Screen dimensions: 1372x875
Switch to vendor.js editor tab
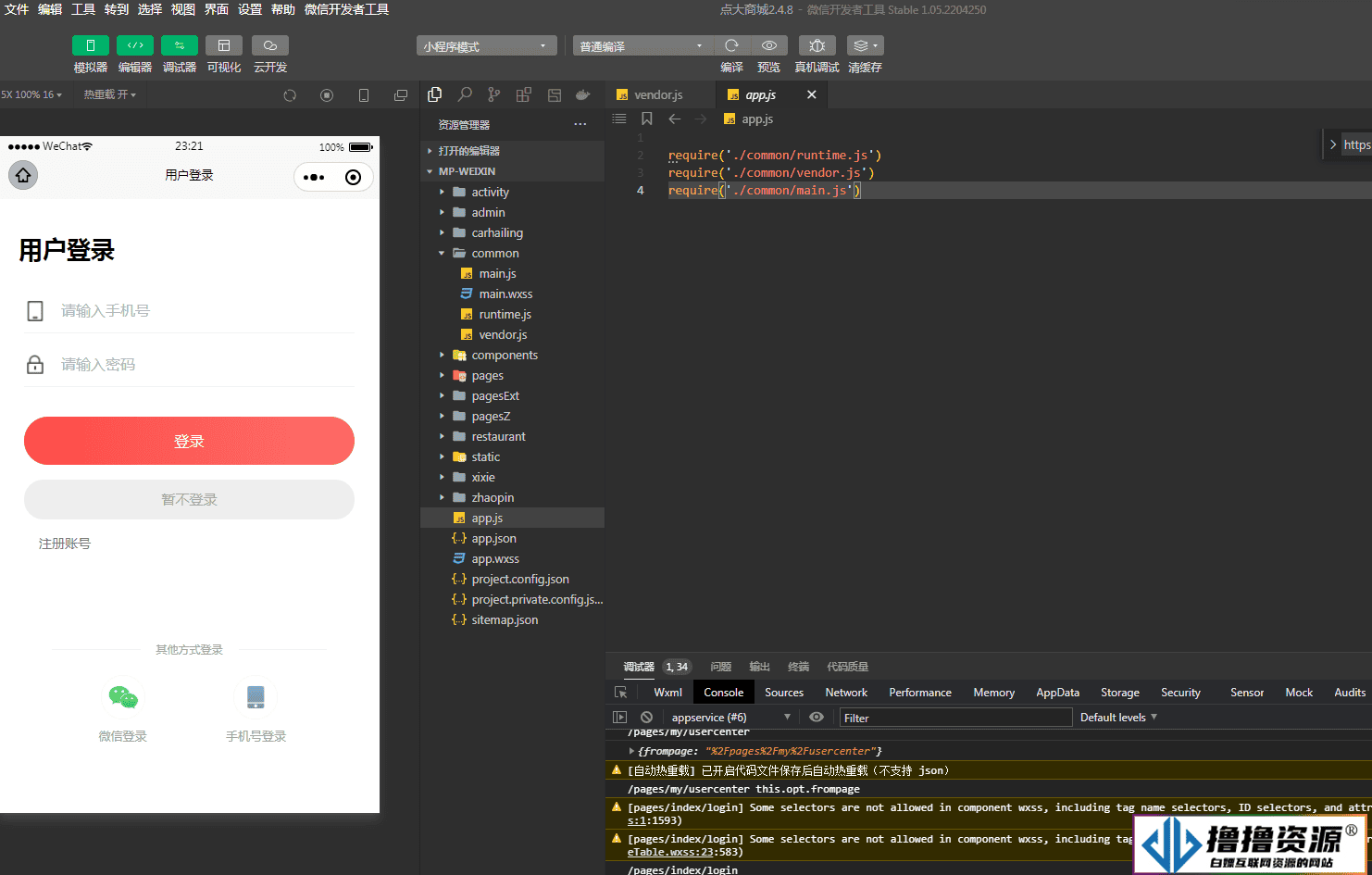click(659, 94)
